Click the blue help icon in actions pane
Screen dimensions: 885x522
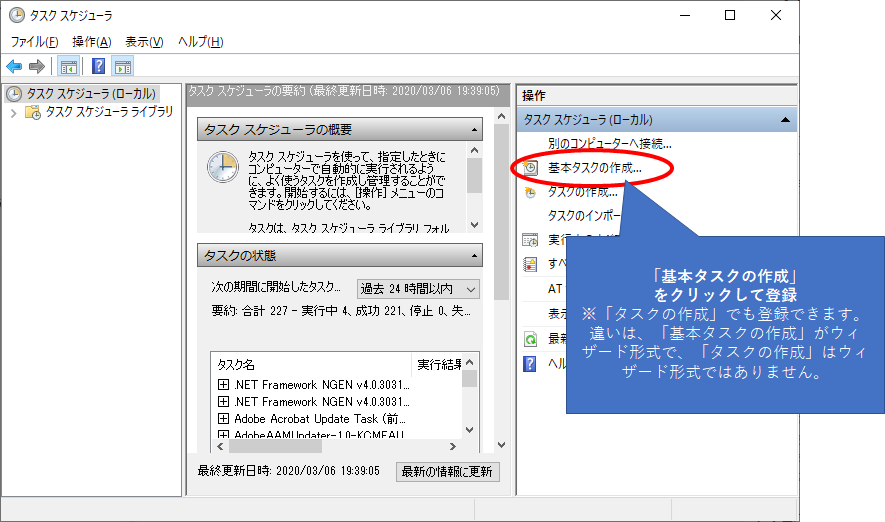click(x=530, y=363)
